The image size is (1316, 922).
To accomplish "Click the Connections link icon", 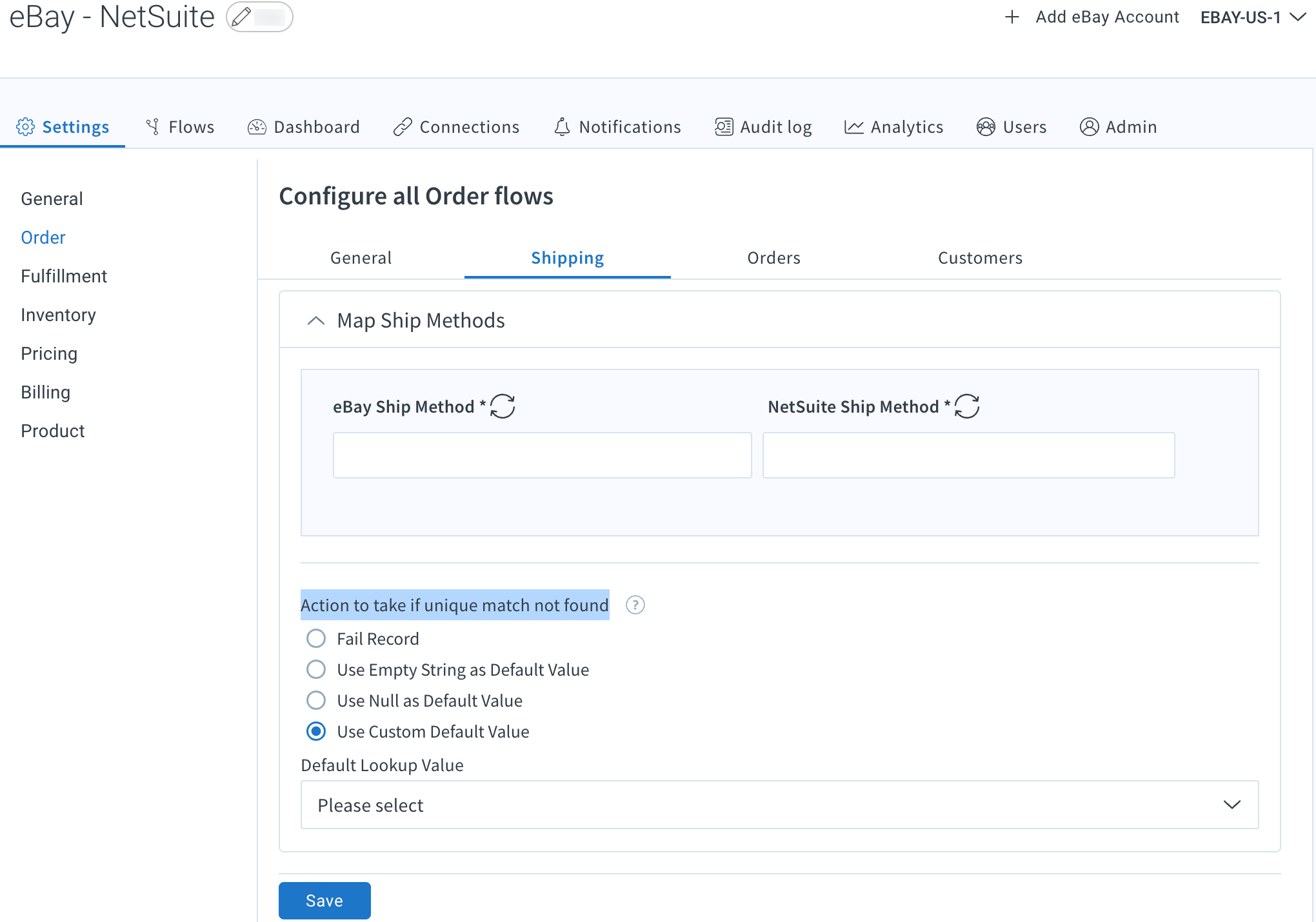I will point(403,127).
